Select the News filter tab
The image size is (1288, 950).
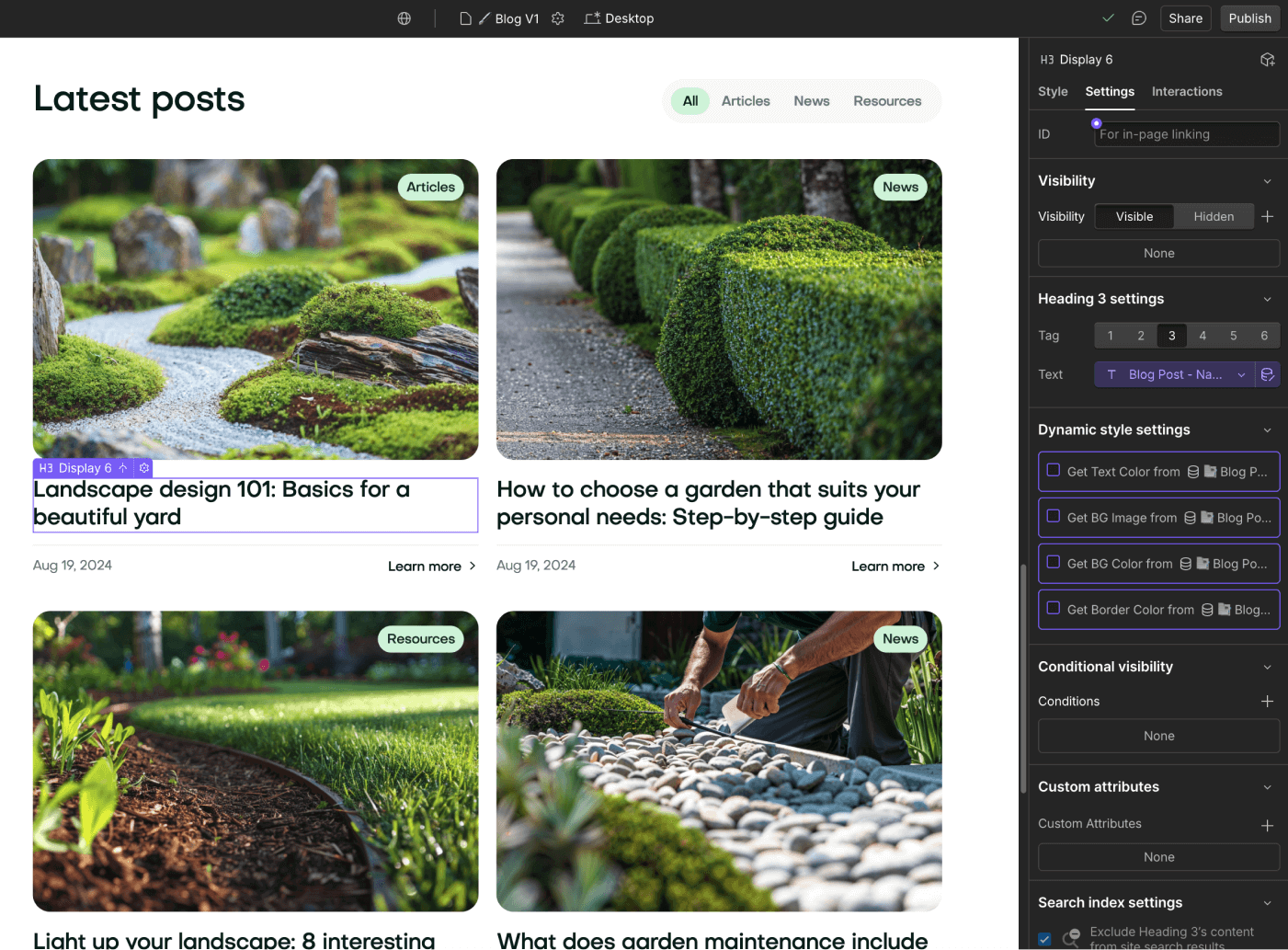tap(811, 100)
